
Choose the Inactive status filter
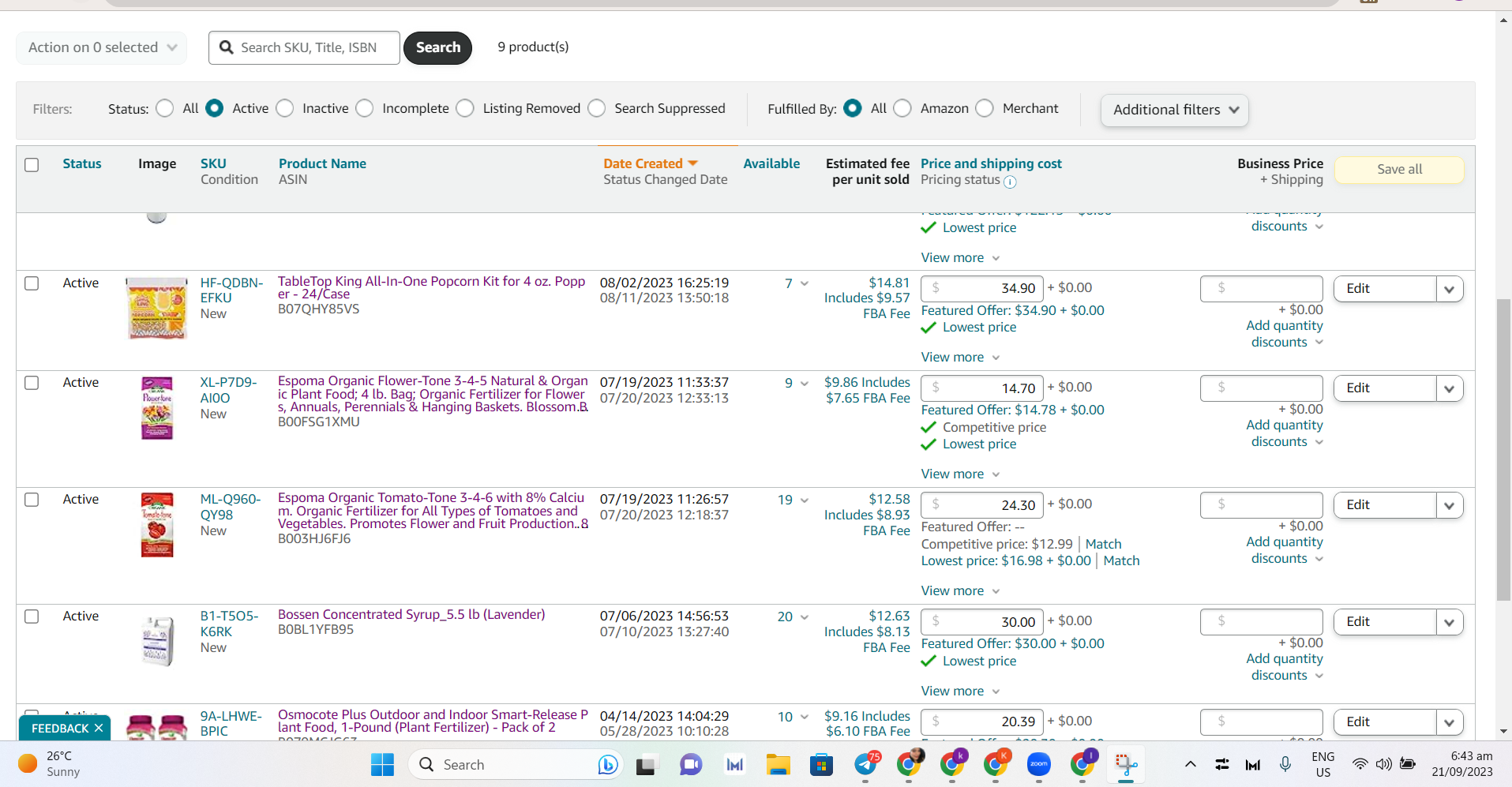pos(285,108)
